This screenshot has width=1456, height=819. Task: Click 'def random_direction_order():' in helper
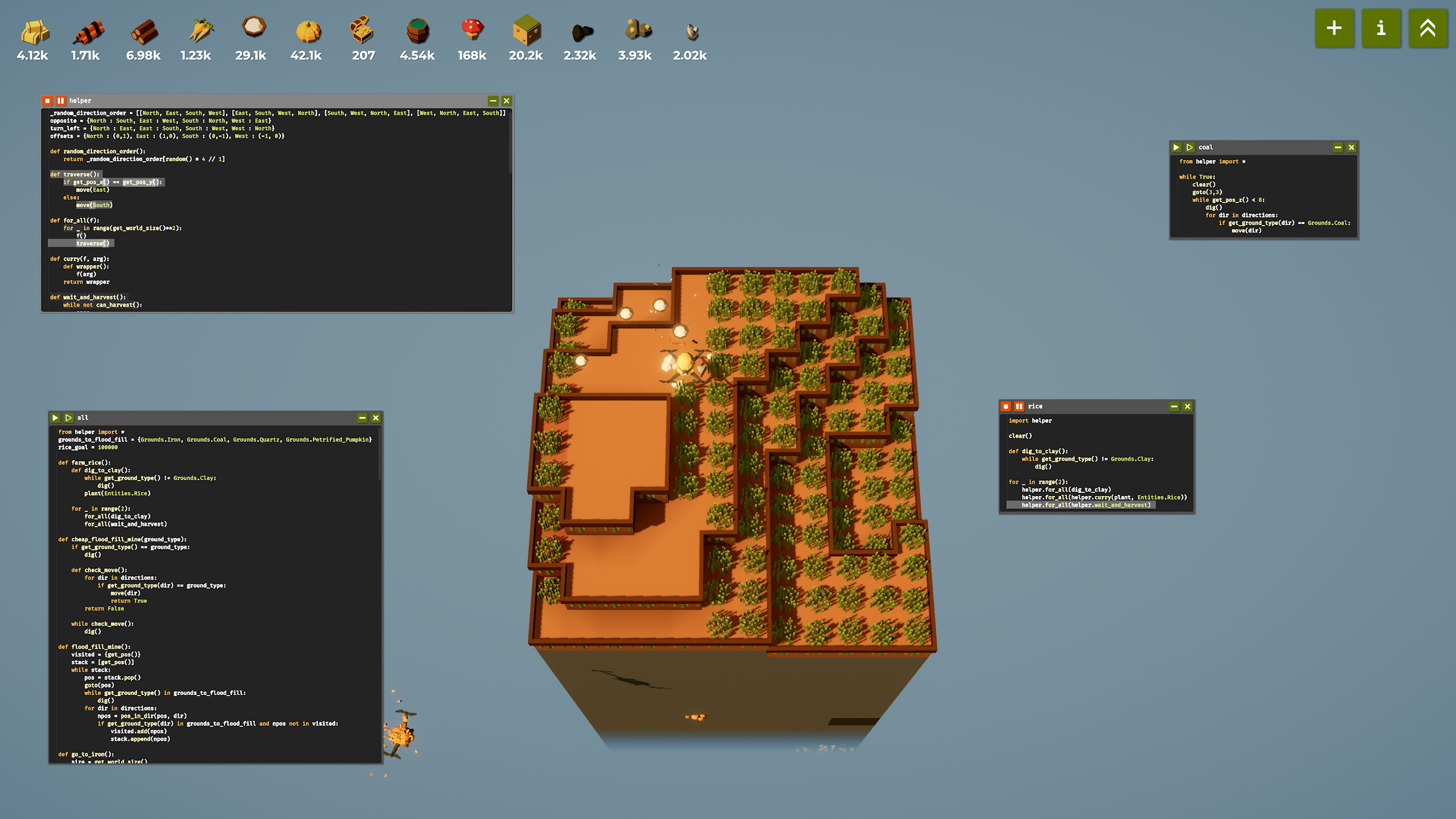pyautogui.click(x=98, y=151)
